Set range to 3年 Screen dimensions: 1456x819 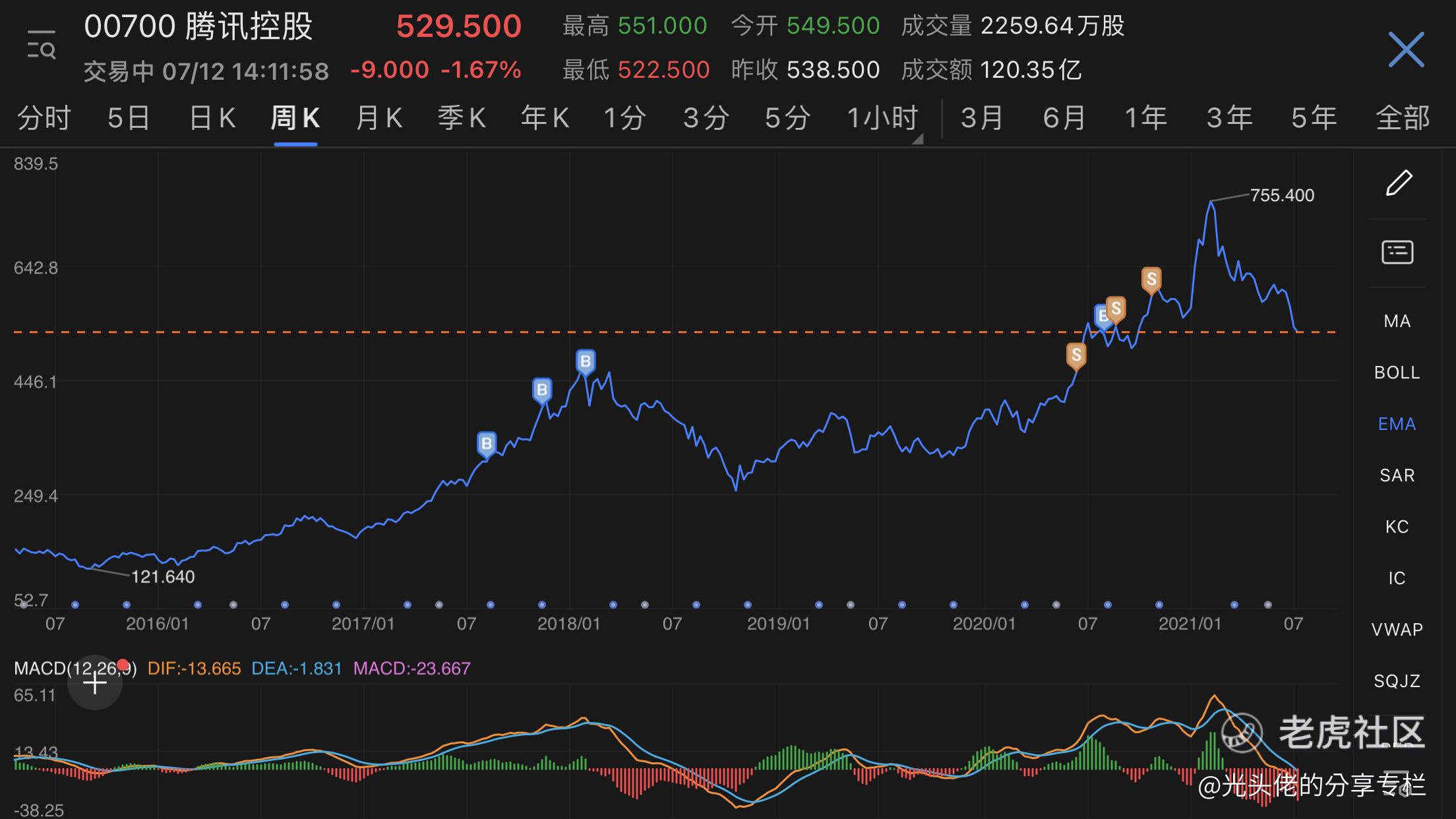pyautogui.click(x=1229, y=118)
